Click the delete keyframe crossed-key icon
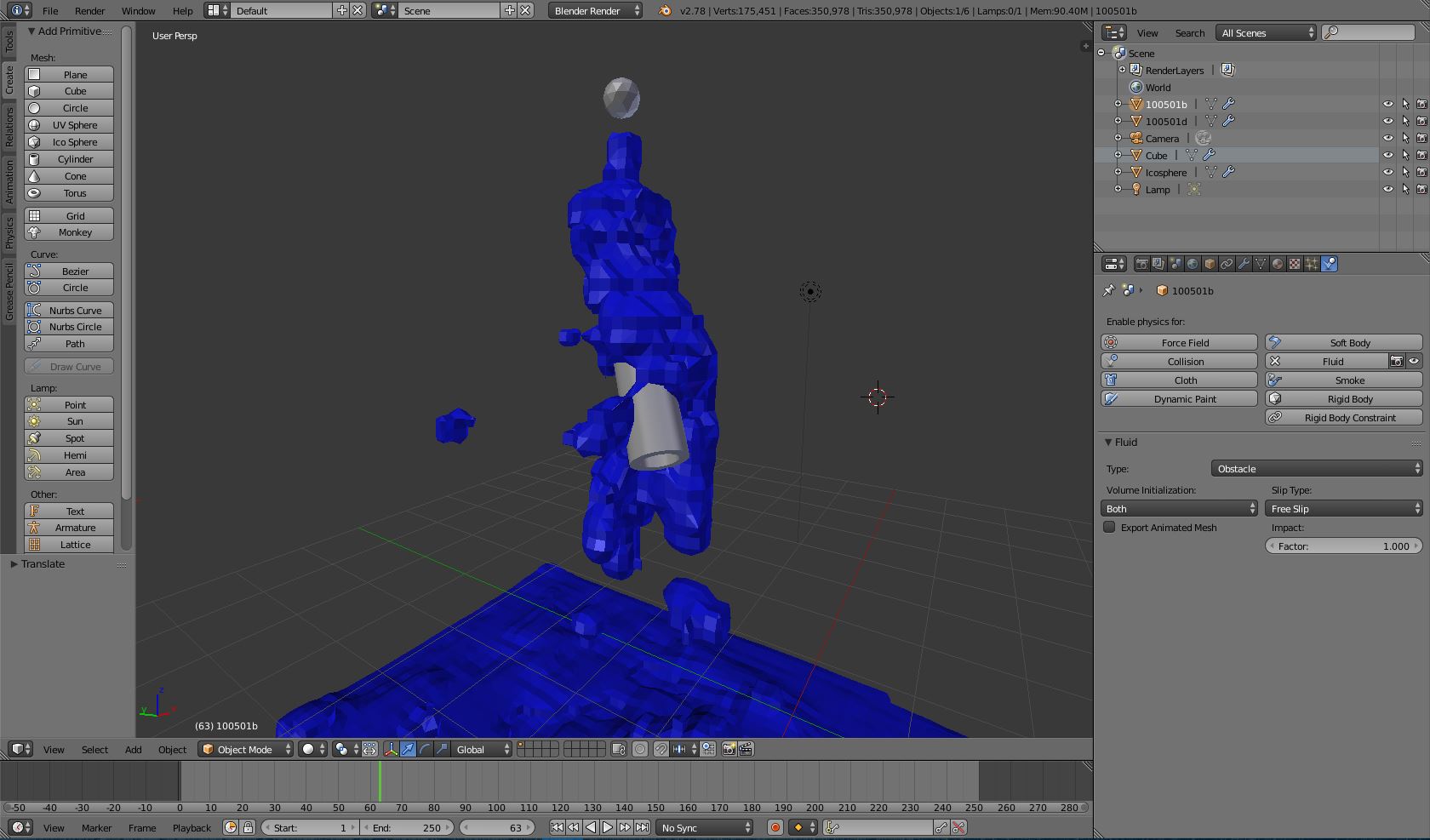The width and height of the screenshot is (1430, 840). click(958, 827)
